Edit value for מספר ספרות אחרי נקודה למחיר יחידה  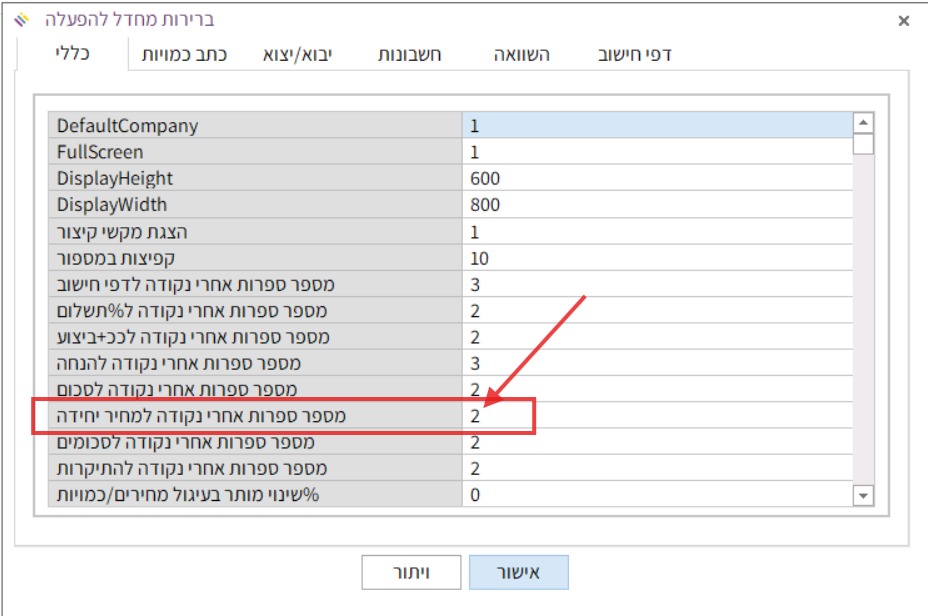pyautogui.click(x=655, y=416)
